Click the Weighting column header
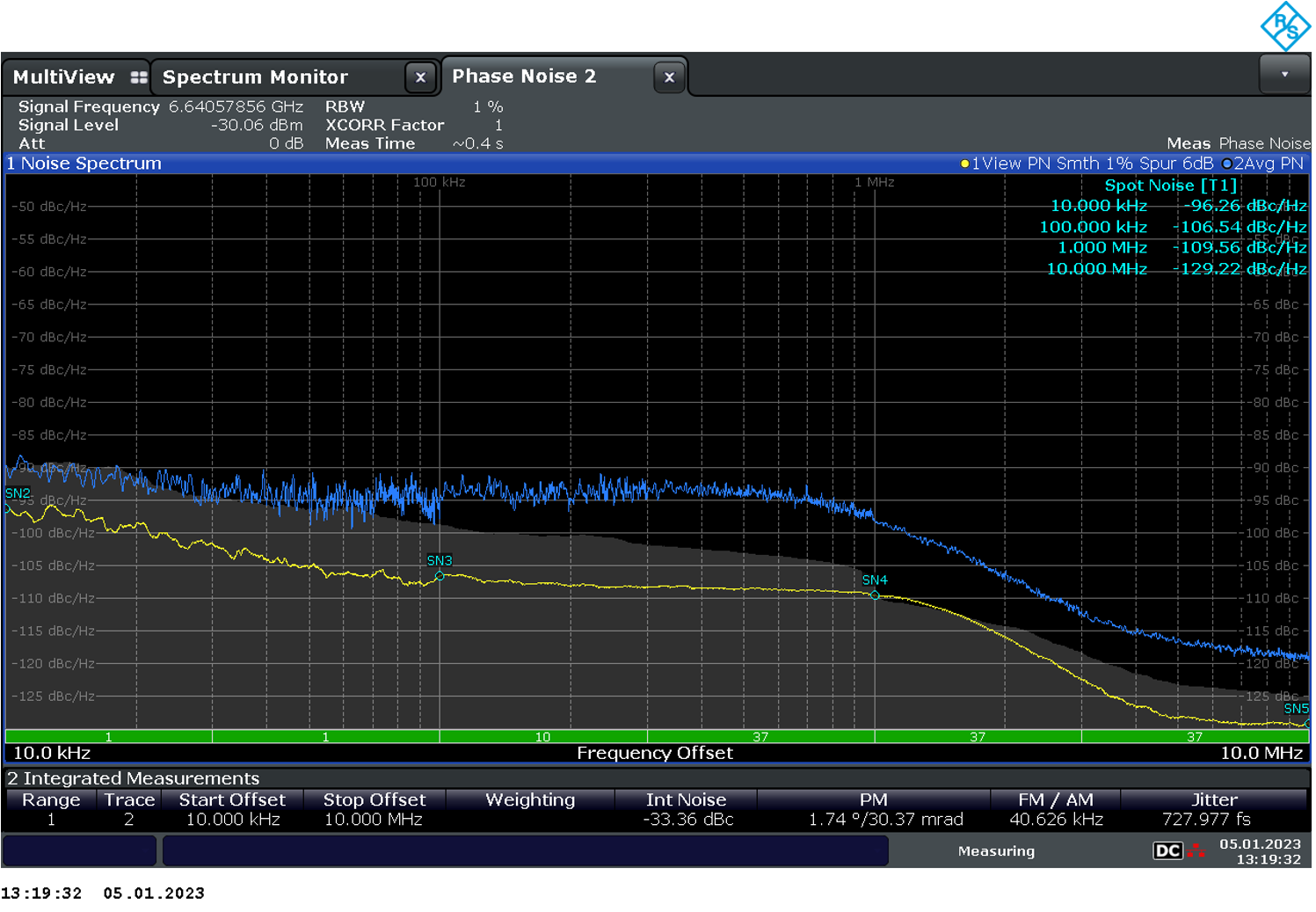 [530, 799]
